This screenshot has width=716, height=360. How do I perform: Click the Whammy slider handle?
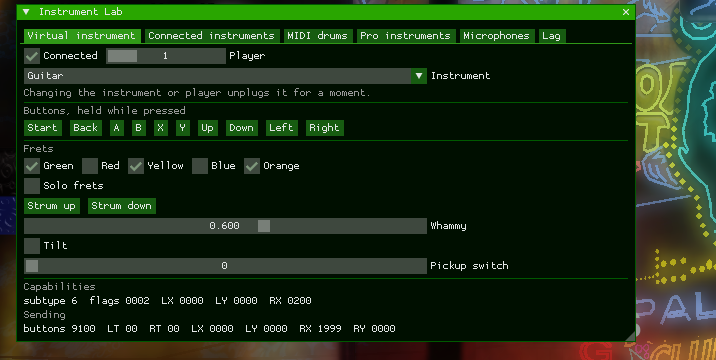264,226
